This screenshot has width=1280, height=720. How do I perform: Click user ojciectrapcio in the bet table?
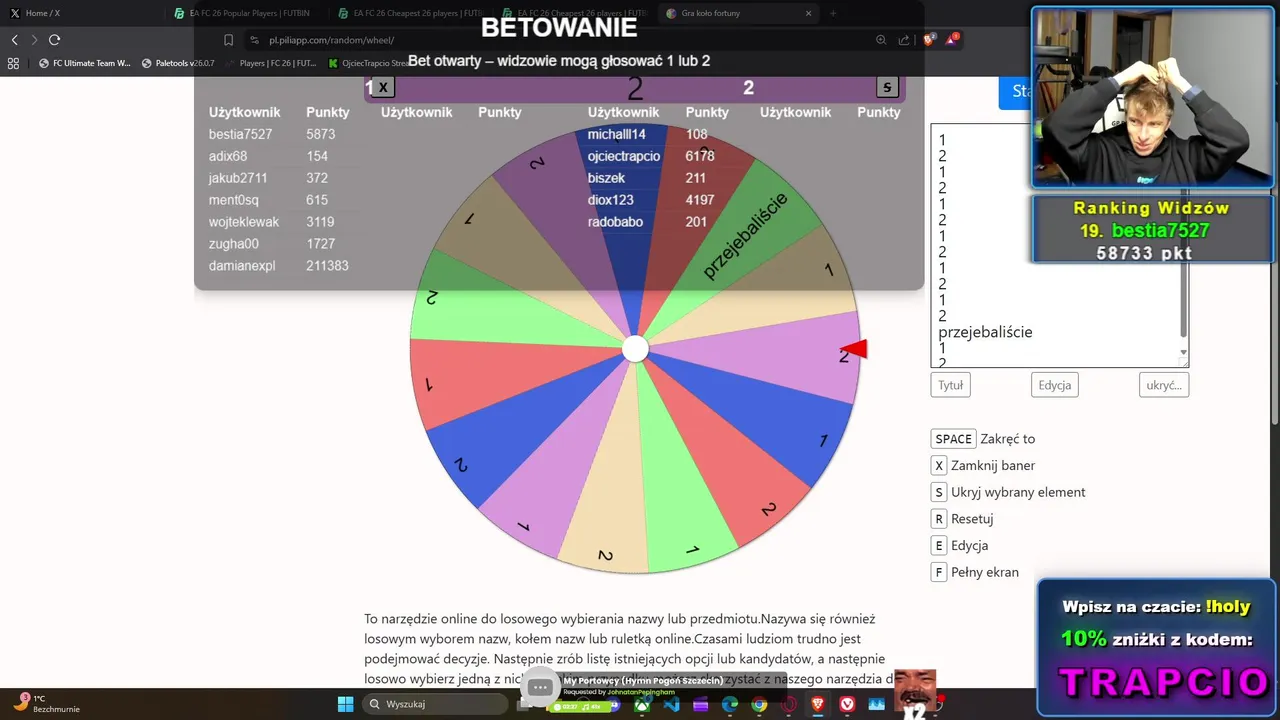pos(624,156)
